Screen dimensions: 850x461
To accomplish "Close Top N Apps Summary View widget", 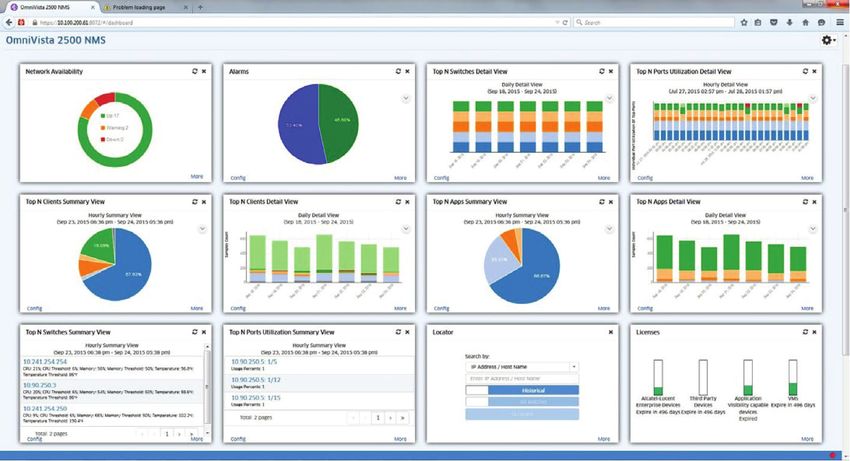I will [x=611, y=202].
